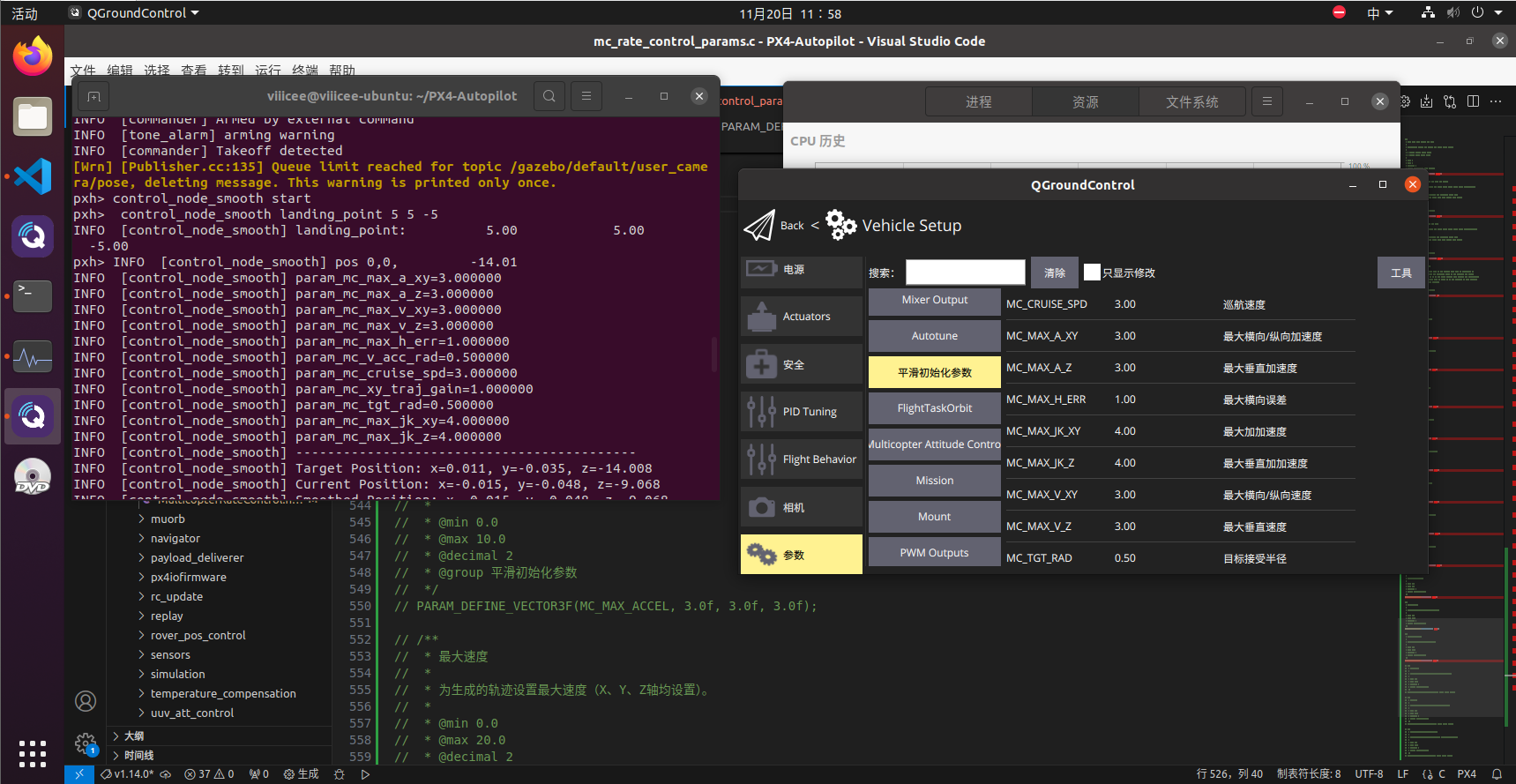The width and height of the screenshot is (1516, 784).
Task: Add a new terminal tab
Action: (94, 96)
